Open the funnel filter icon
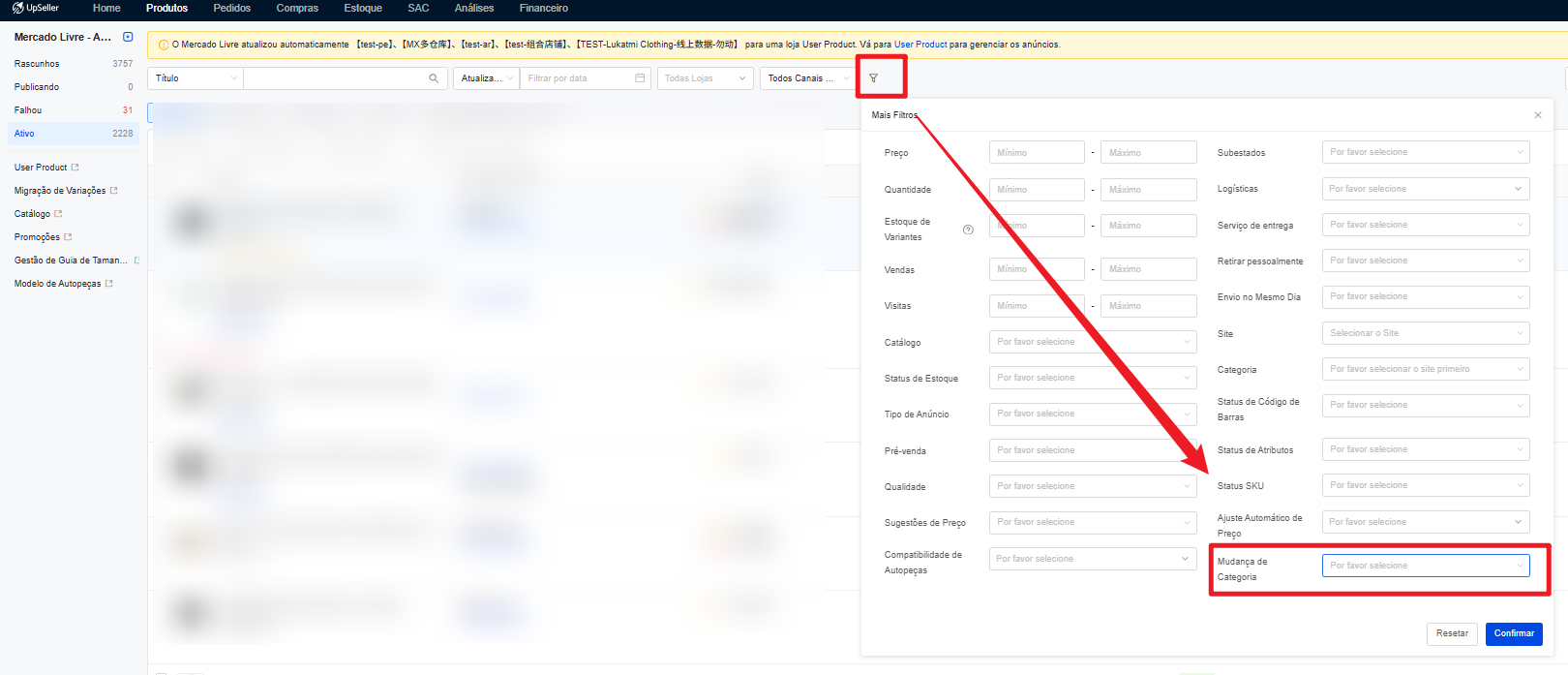 click(873, 78)
